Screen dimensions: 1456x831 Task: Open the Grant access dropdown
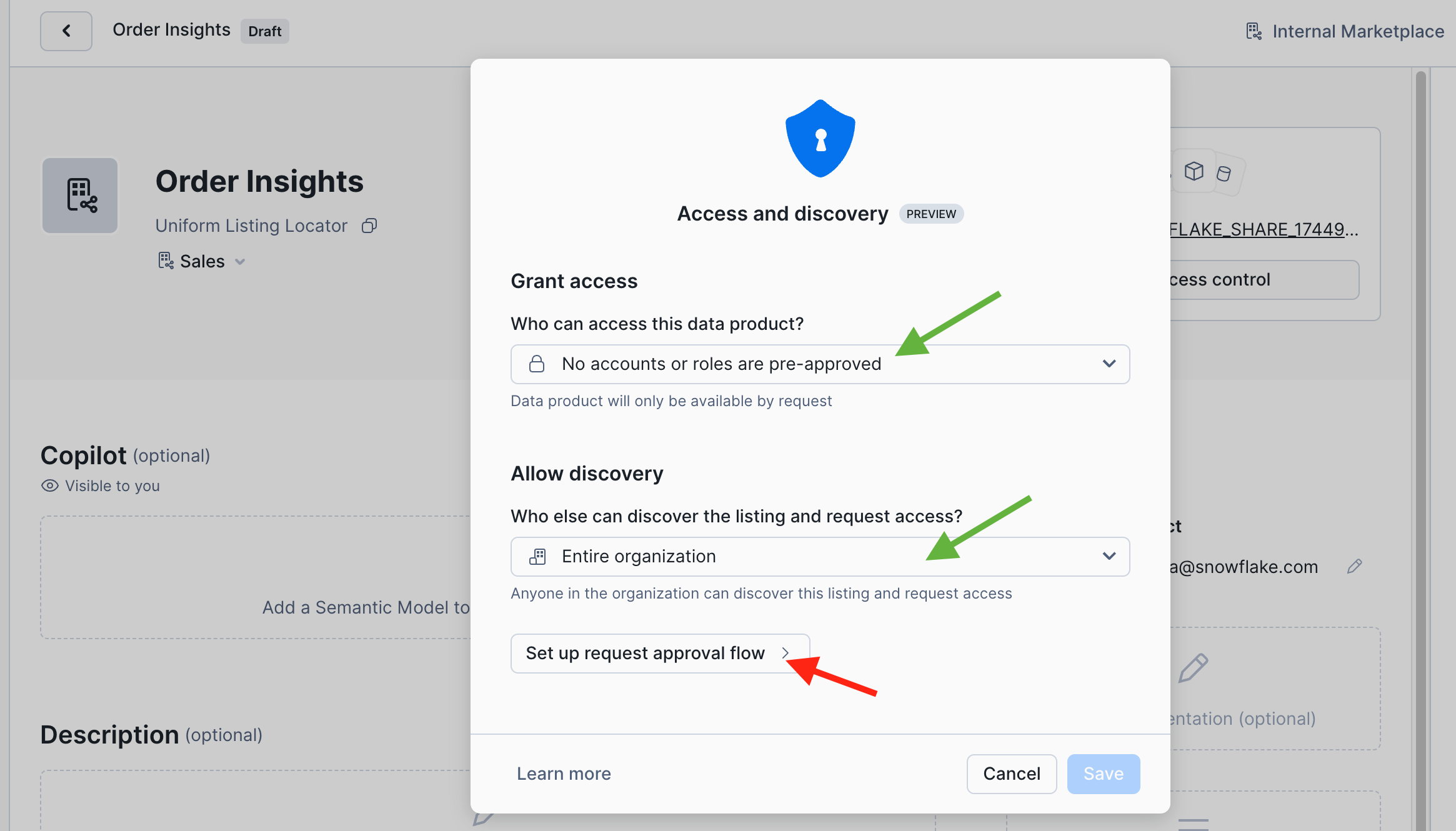tap(820, 364)
